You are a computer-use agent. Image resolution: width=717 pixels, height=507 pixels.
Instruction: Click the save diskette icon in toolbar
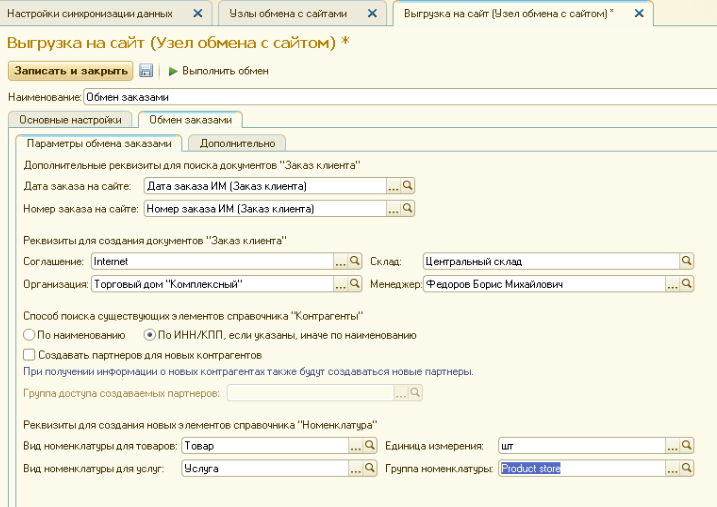[x=146, y=71]
